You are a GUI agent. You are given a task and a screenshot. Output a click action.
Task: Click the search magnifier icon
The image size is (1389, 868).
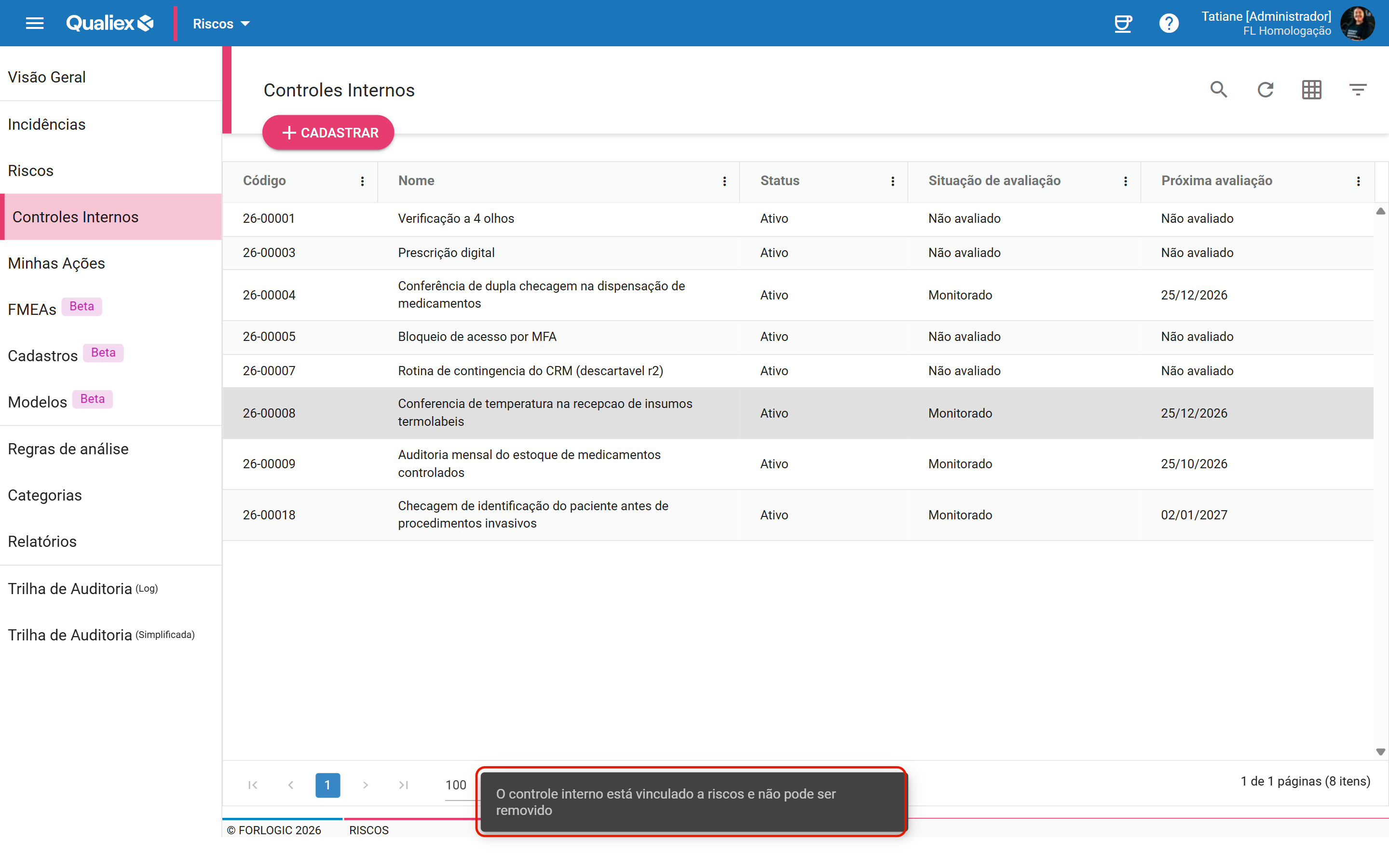[x=1219, y=90]
